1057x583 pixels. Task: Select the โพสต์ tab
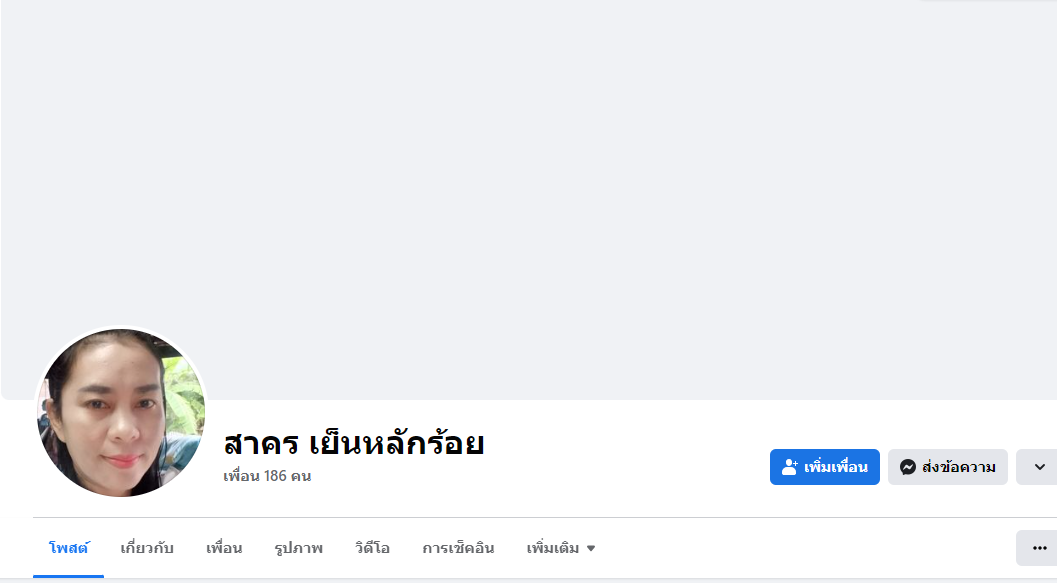coord(69,548)
